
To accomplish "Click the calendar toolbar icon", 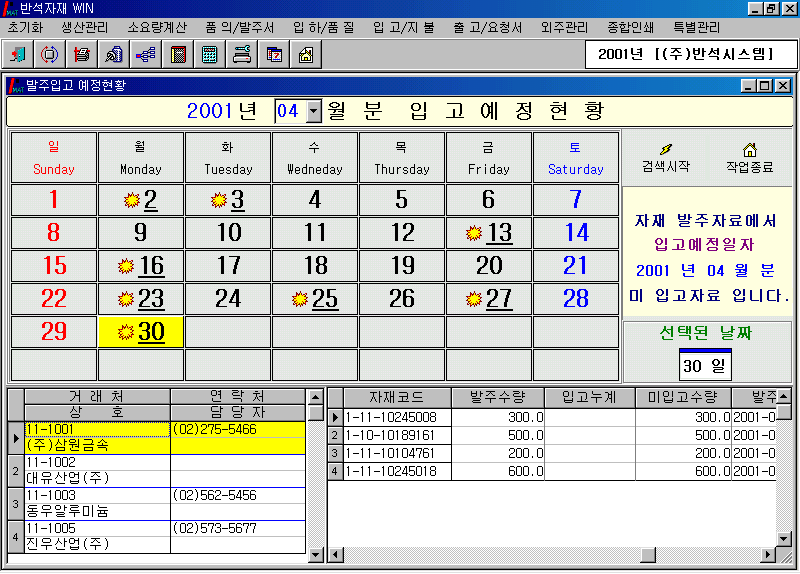I will coord(273,55).
